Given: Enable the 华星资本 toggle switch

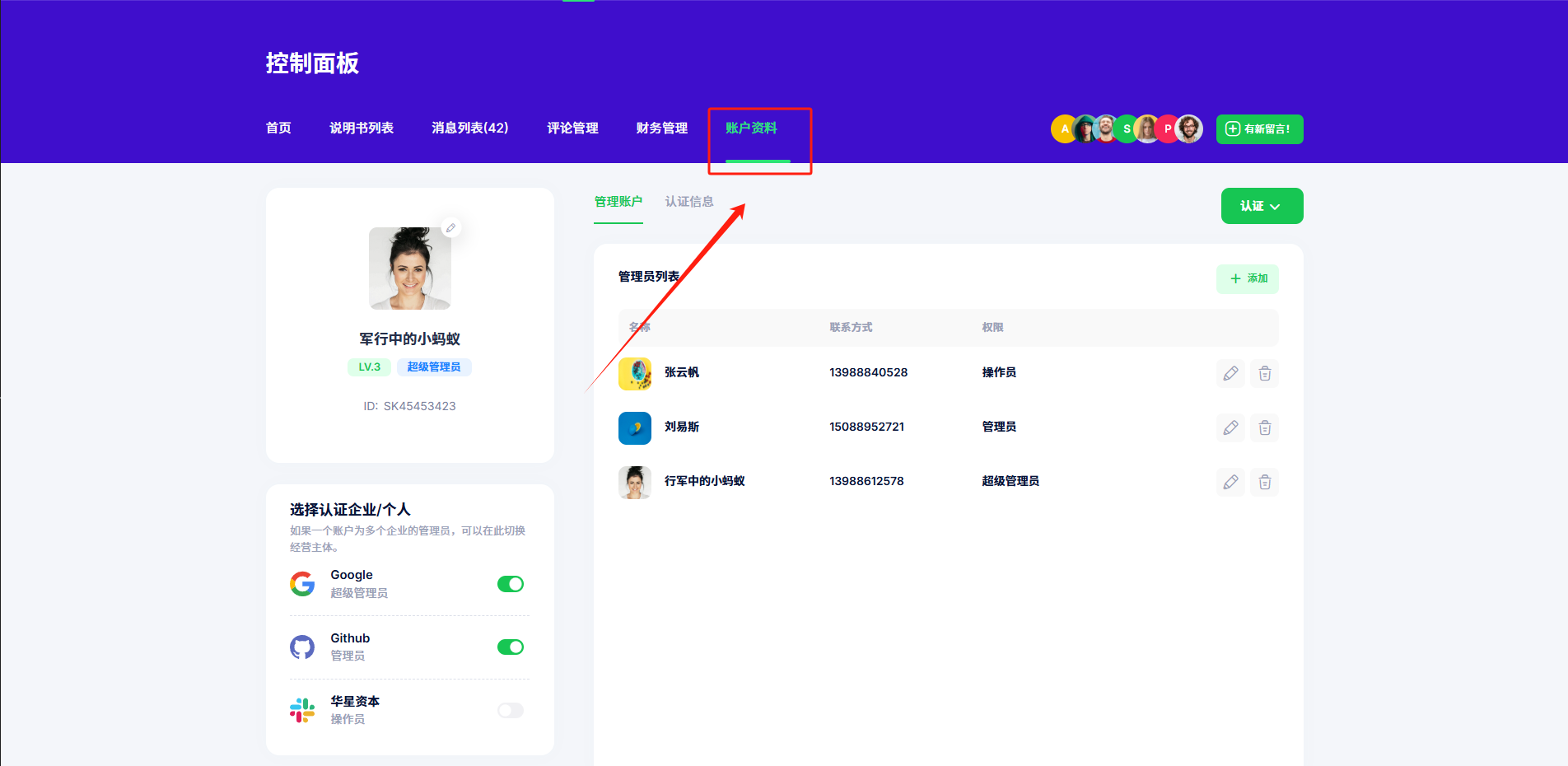Looking at the screenshot, I should point(511,710).
